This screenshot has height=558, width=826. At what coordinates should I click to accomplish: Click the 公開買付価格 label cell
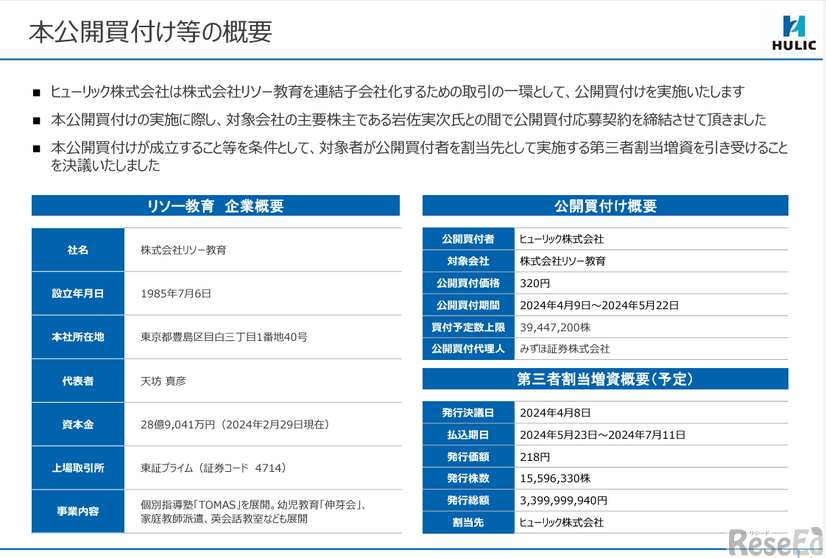468,283
